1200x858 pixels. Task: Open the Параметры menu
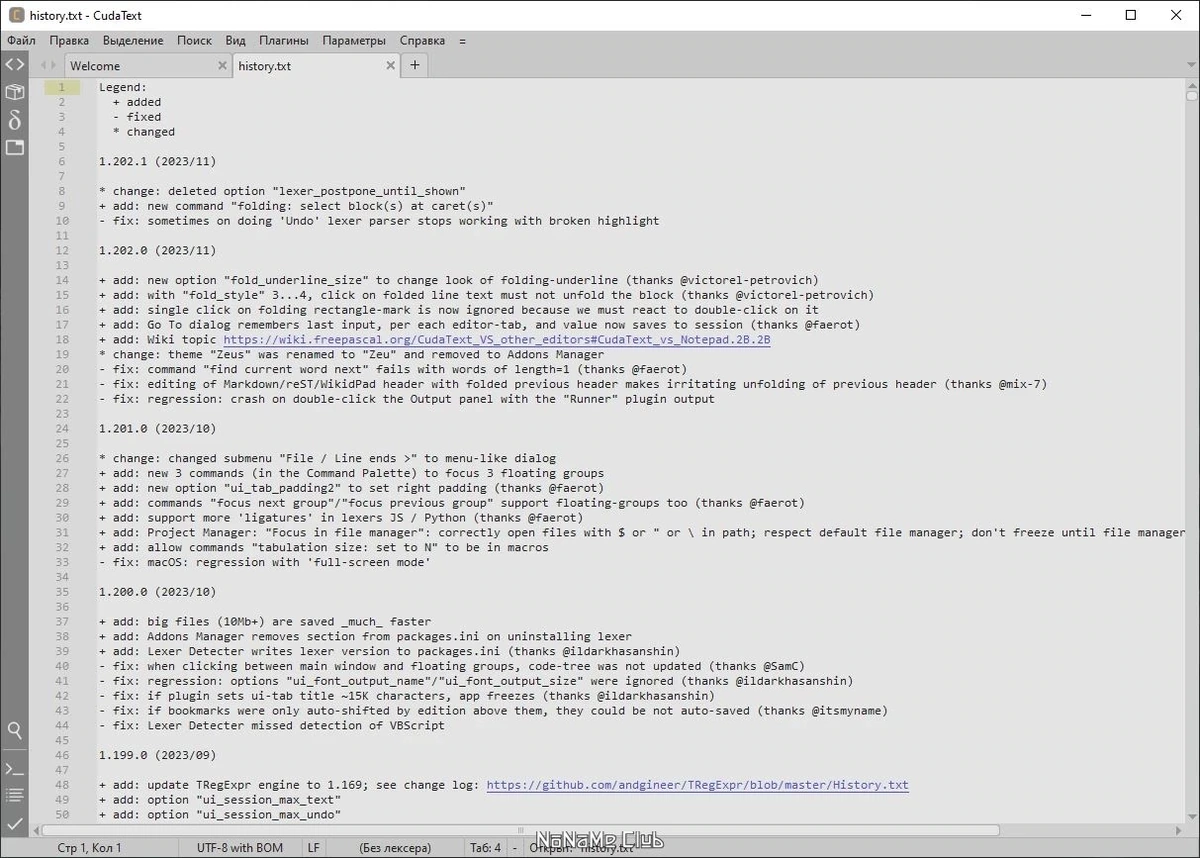point(354,41)
